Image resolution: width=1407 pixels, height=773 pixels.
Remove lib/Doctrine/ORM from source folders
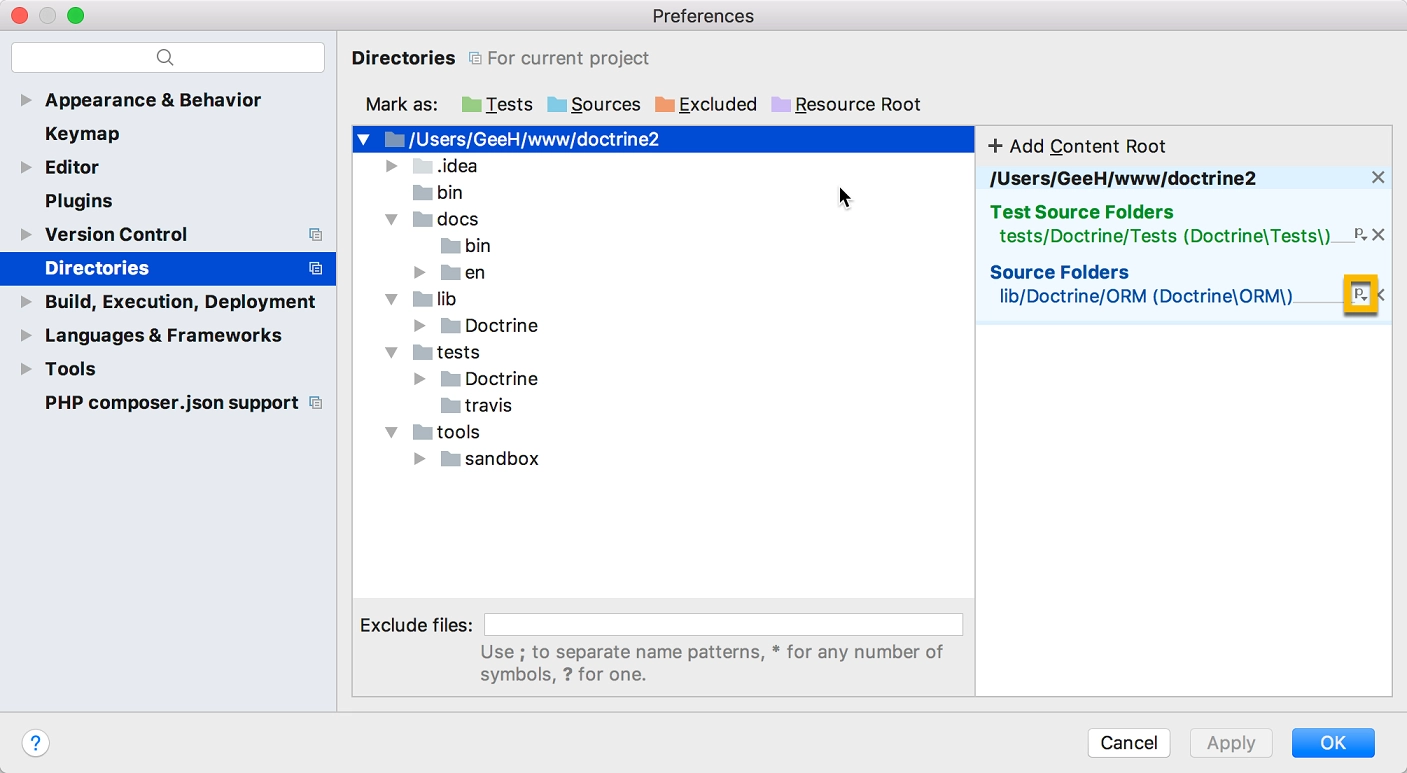1381,295
